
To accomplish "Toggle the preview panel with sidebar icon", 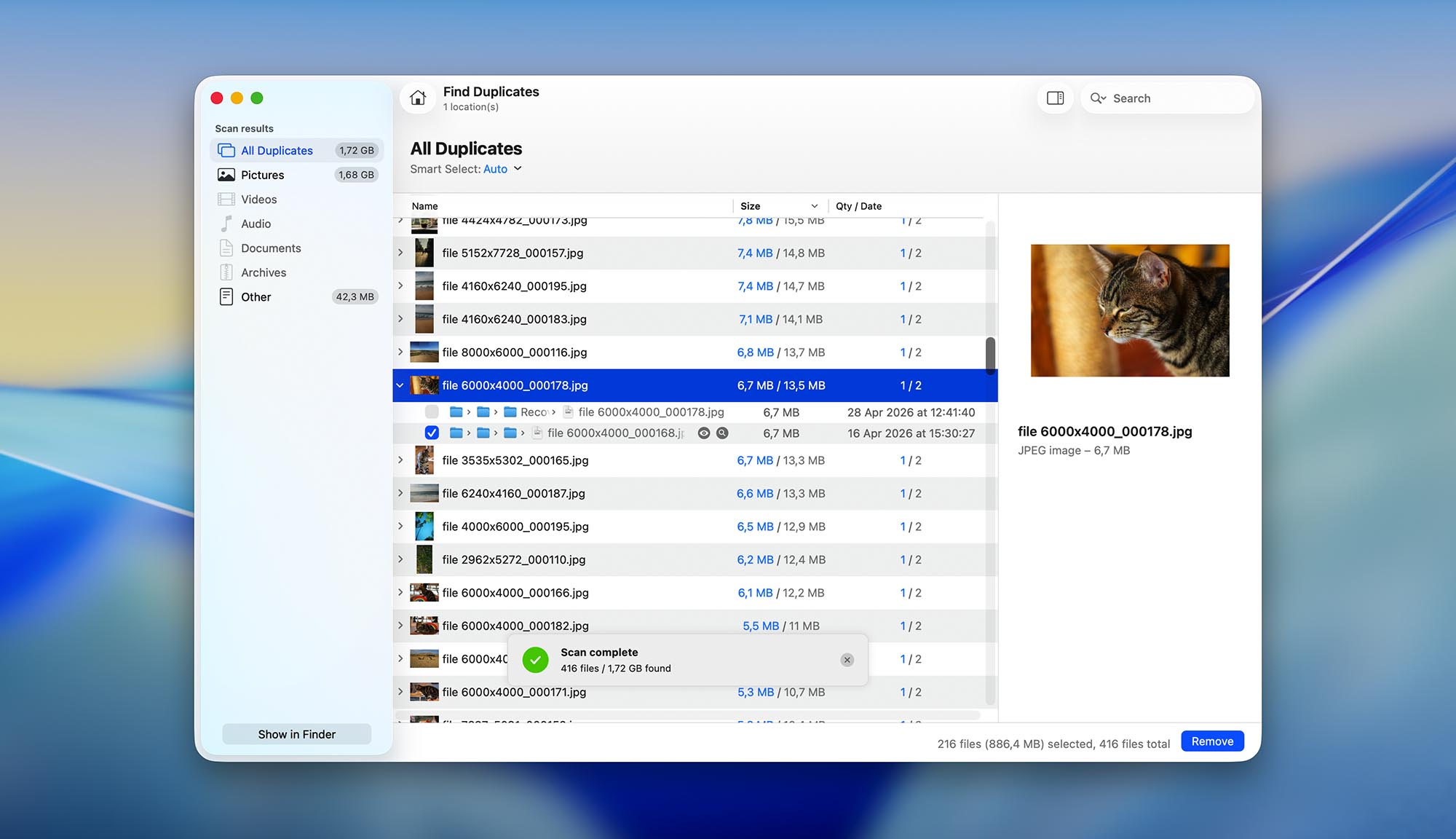I will (1055, 98).
